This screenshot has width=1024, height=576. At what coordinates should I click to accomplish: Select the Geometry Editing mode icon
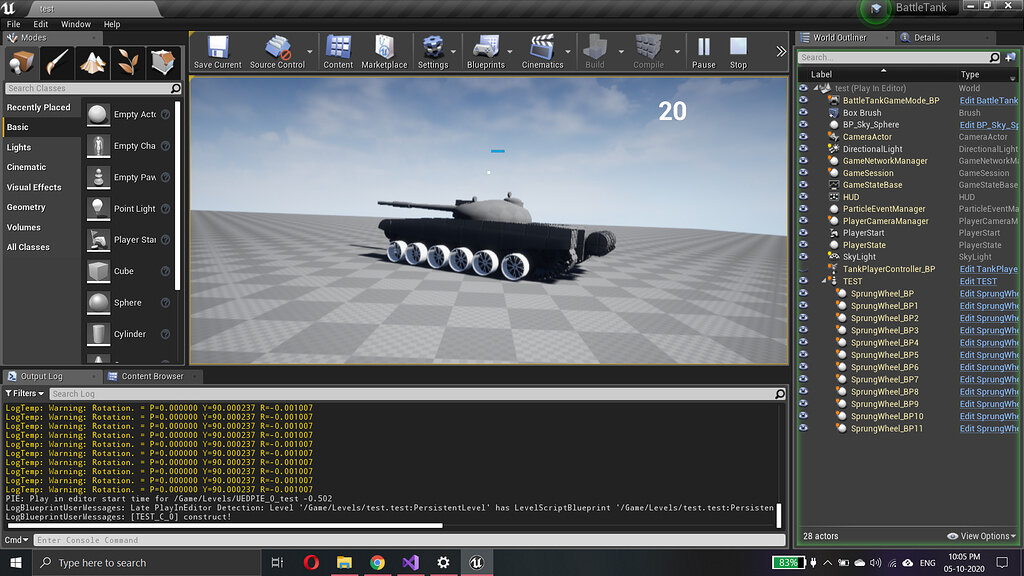163,63
